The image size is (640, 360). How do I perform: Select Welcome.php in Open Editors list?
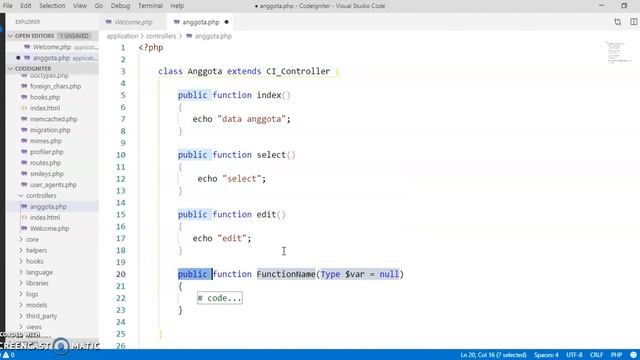pyautogui.click(x=52, y=47)
